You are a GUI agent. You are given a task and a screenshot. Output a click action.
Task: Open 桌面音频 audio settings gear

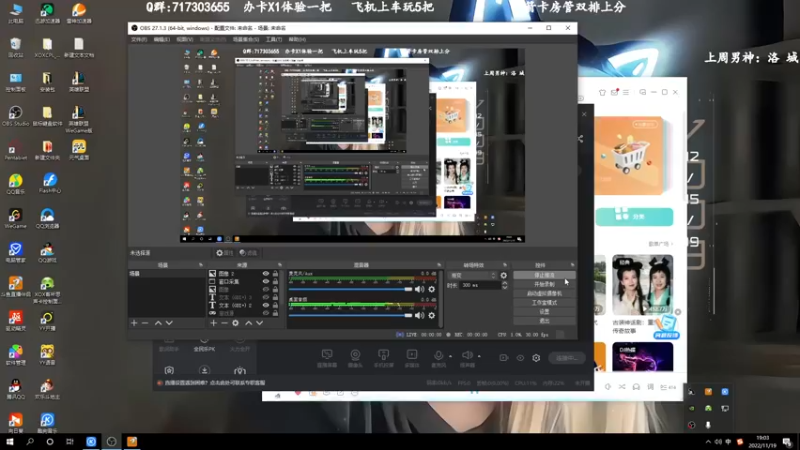point(432,315)
